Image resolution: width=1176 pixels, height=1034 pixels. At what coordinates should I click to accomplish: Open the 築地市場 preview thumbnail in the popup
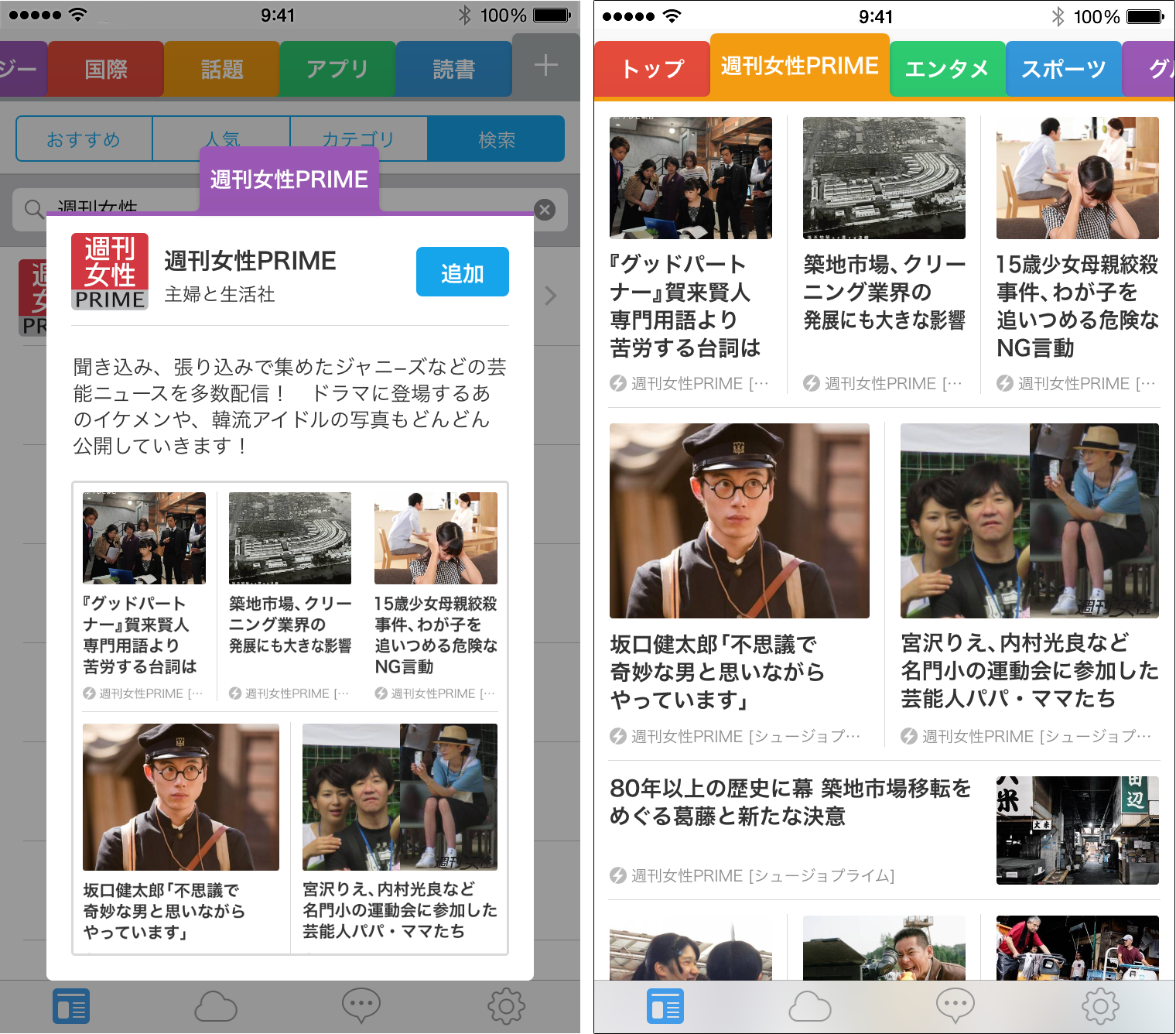click(x=290, y=538)
